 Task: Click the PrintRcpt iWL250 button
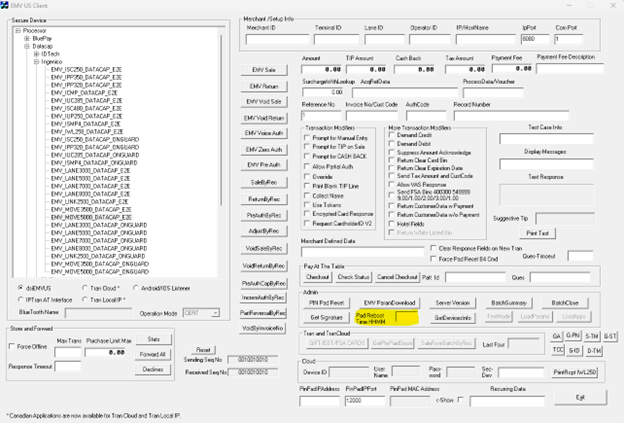pyautogui.click(x=575, y=372)
